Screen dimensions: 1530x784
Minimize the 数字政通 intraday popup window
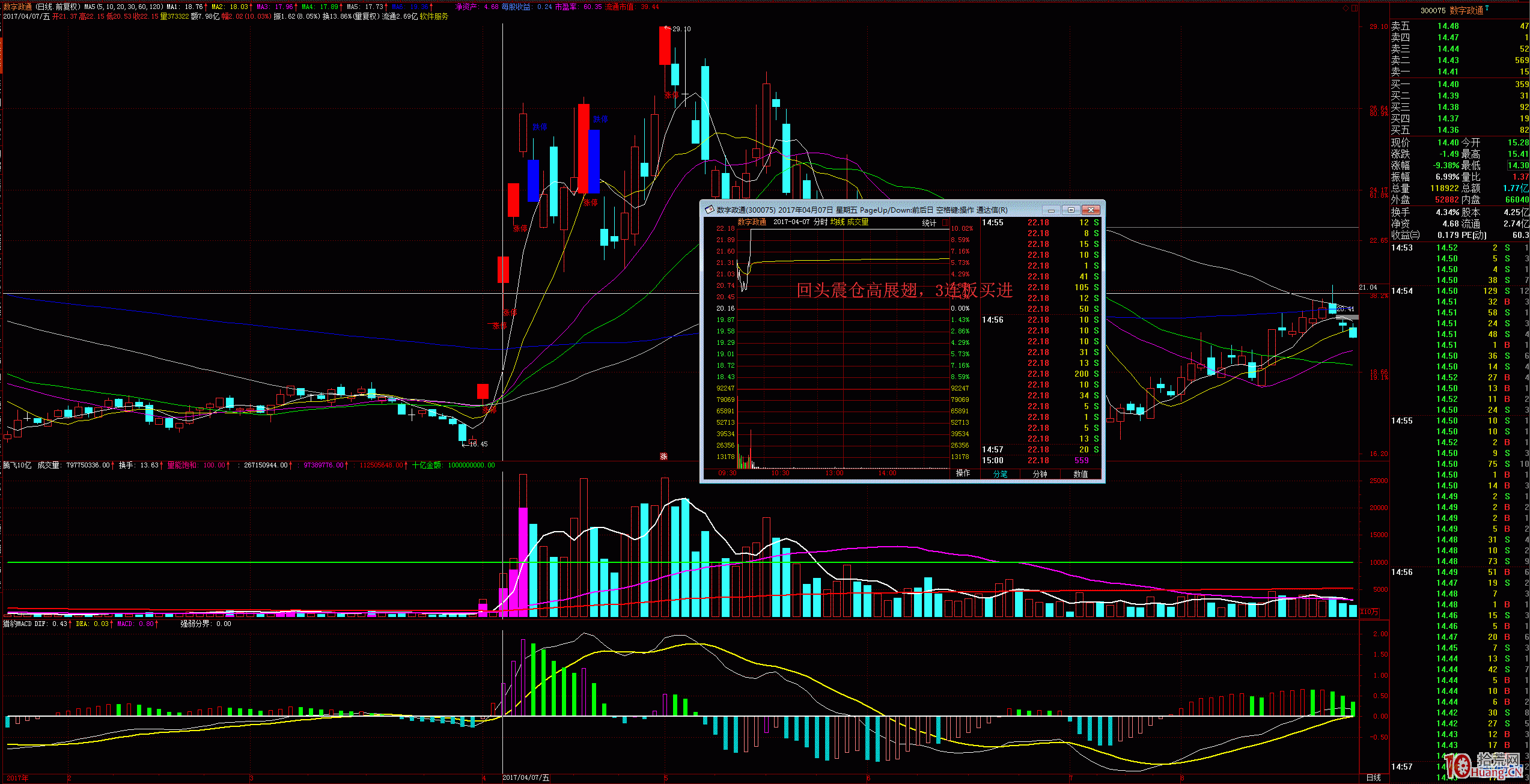pos(1051,210)
